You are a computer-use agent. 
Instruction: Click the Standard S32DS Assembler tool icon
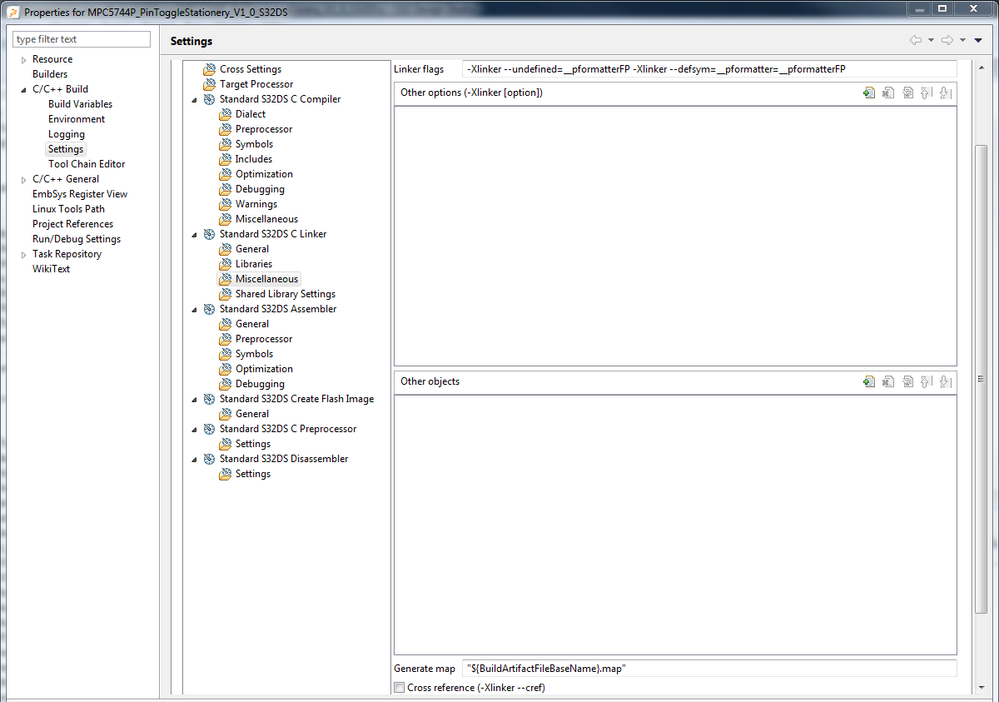pyautogui.click(x=209, y=309)
